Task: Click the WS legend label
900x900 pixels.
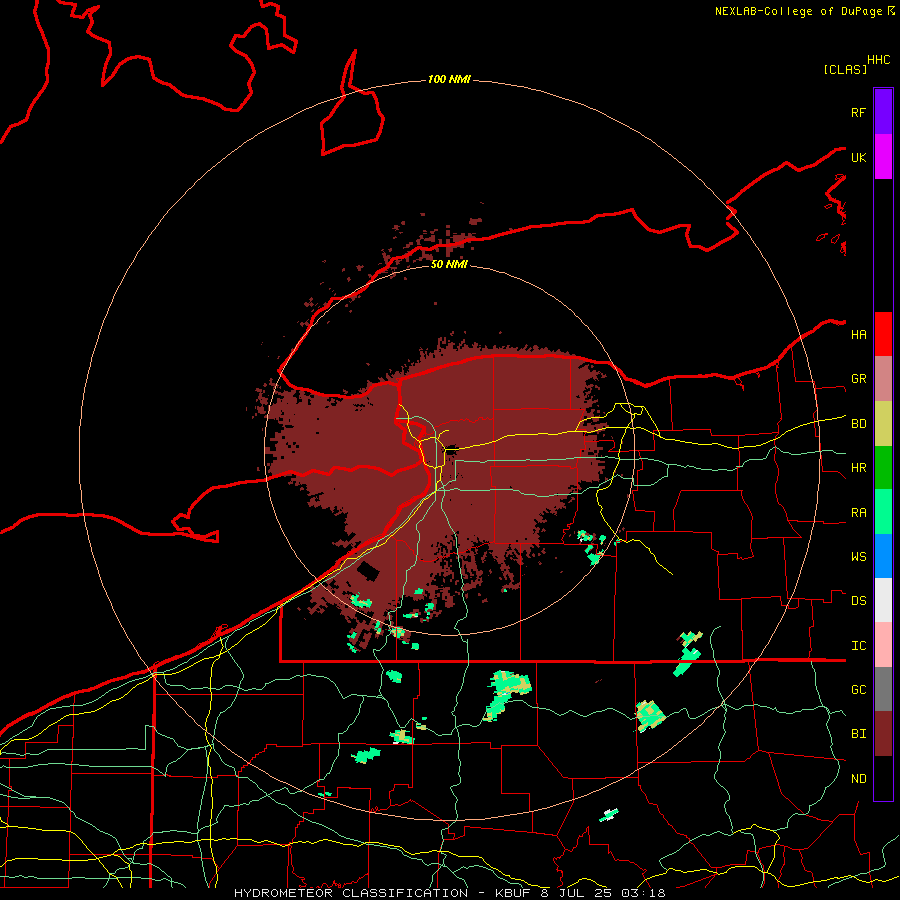Action: [x=858, y=556]
